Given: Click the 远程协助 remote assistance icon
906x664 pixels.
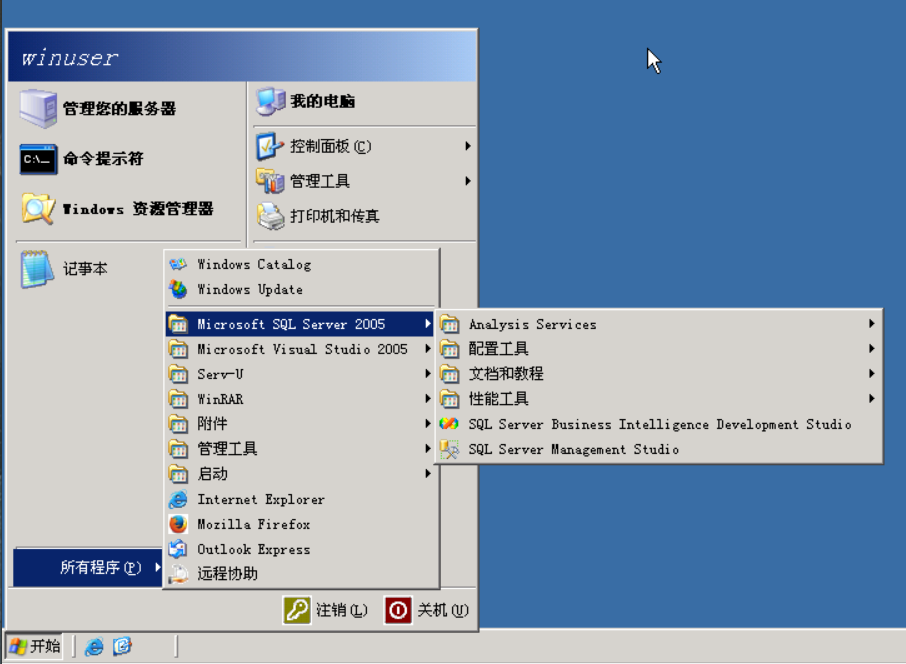Looking at the screenshot, I should 179,574.
